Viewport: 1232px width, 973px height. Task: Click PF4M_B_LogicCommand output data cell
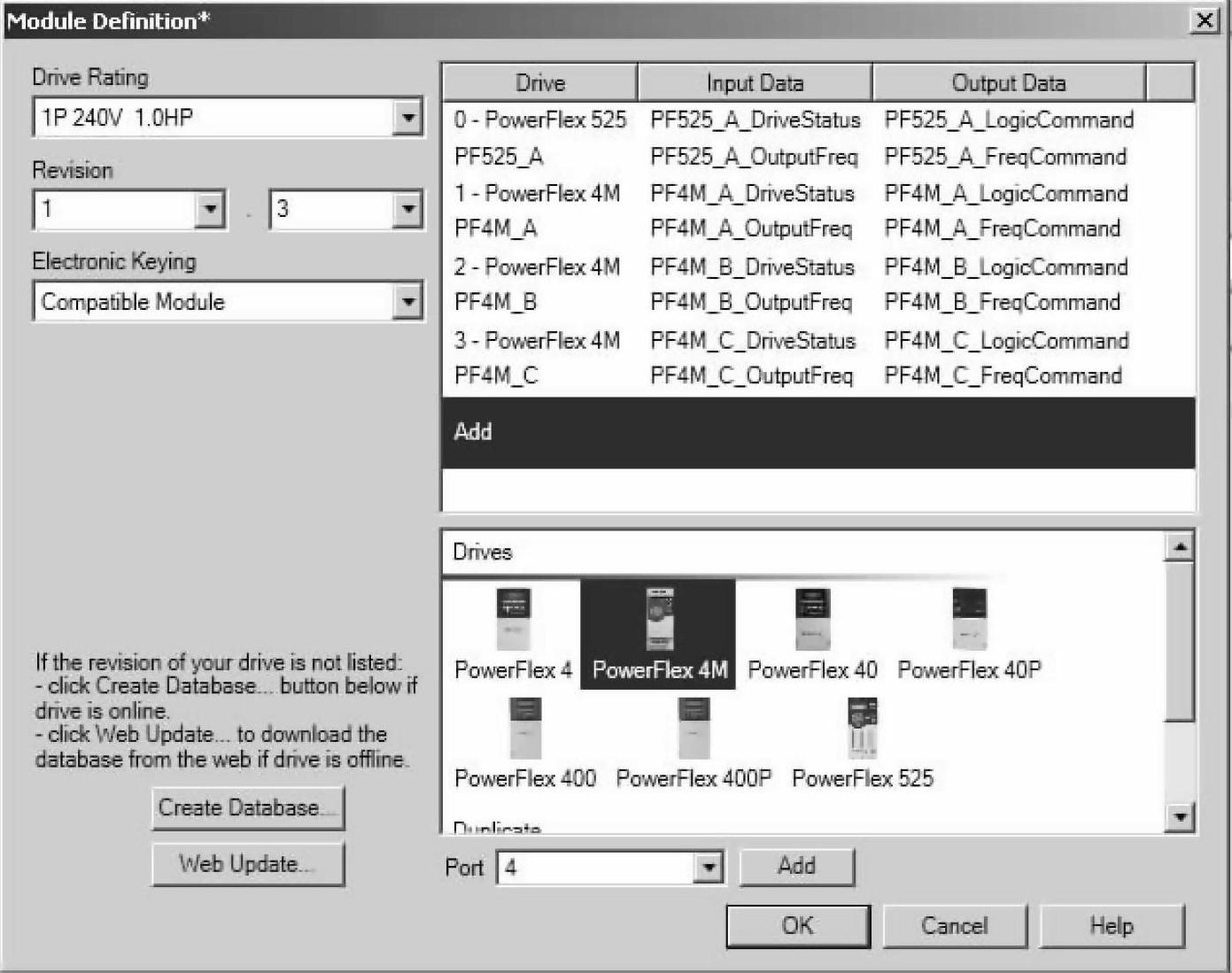coord(1006,266)
